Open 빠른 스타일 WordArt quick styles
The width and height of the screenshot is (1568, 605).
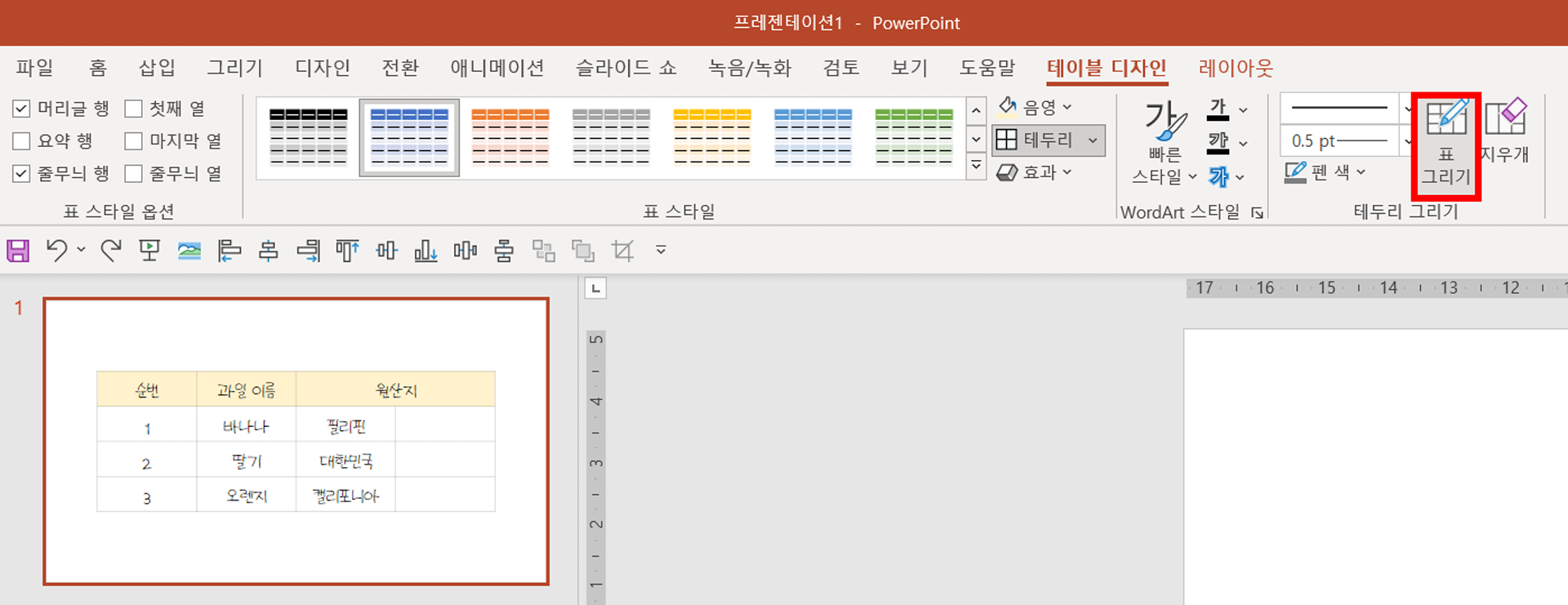(1165, 144)
